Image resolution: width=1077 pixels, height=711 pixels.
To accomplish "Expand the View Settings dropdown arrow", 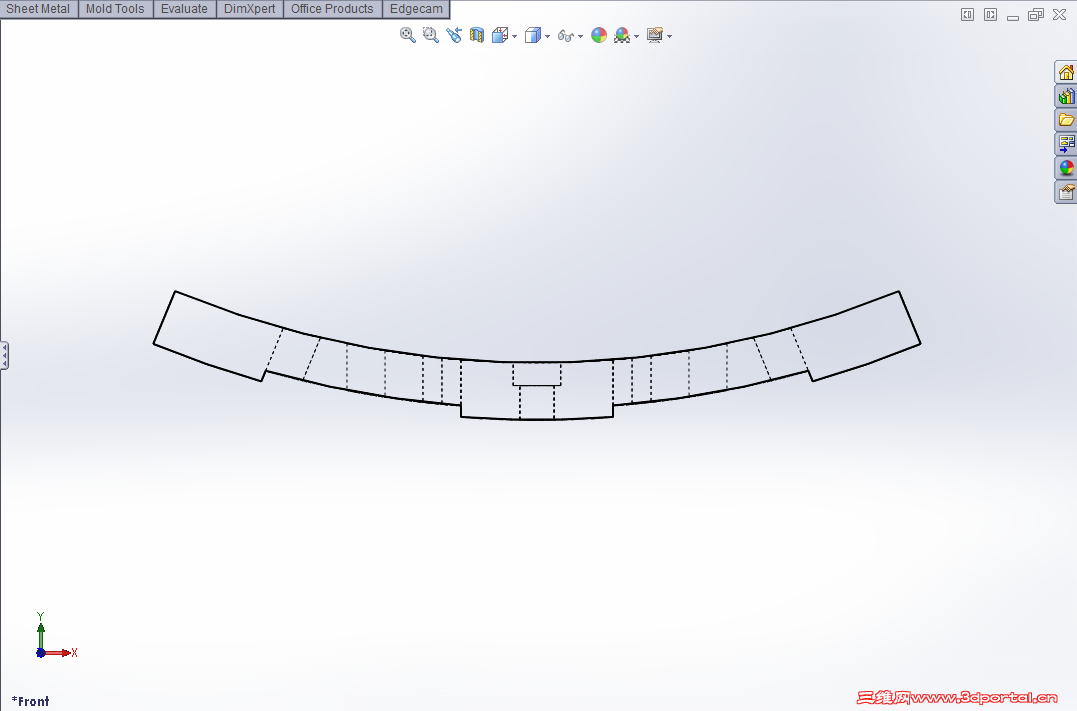I will click(670, 36).
